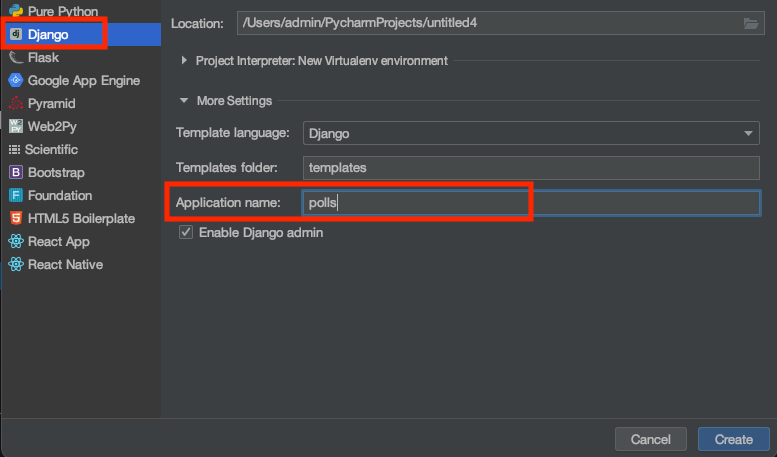Click the Application name field
Image resolution: width=777 pixels, height=457 pixels.
(x=531, y=203)
